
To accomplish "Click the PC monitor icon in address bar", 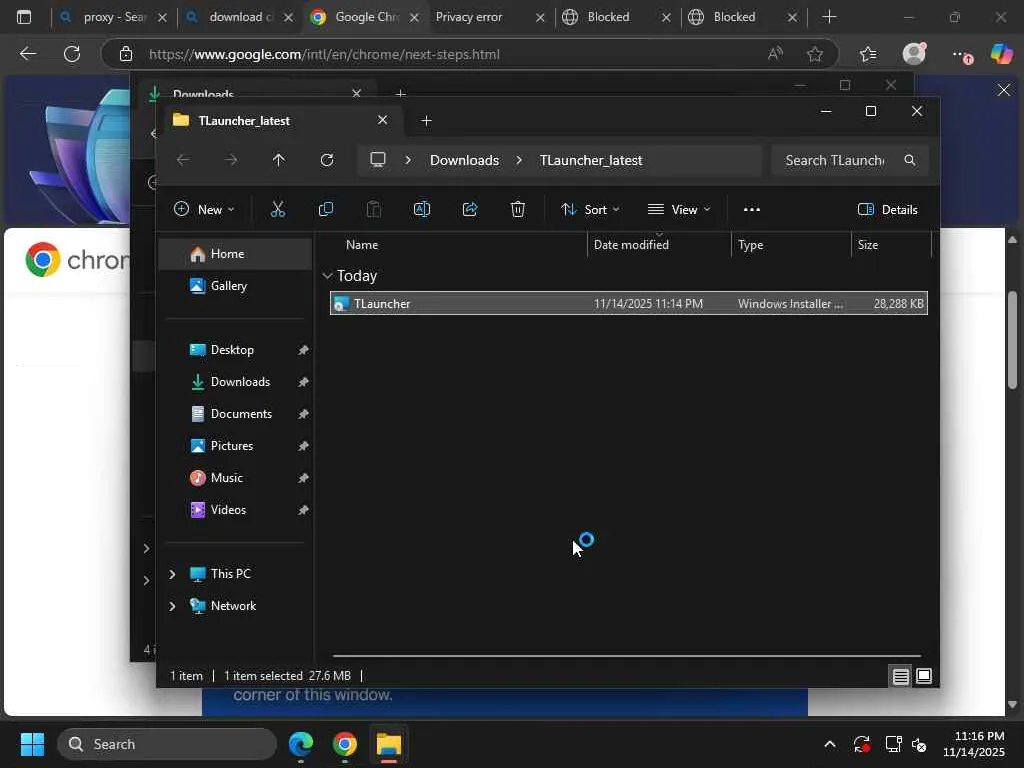I will coord(377,160).
